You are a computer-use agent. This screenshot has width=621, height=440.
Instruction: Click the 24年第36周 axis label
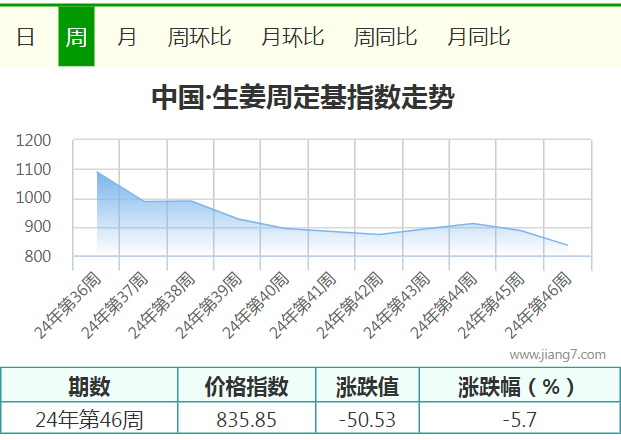coord(68,306)
